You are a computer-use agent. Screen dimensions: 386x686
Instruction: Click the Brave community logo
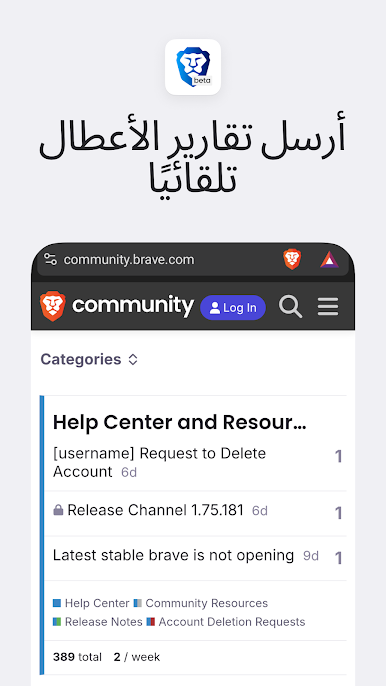click(117, 306)
